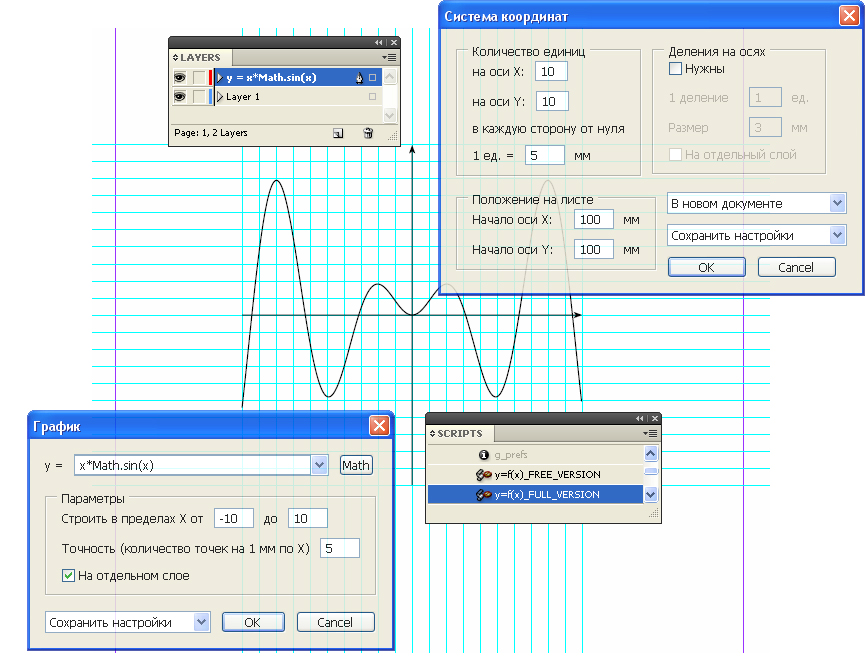Screen dimensions: 865x659
Task: Open 'Сохранить настройки' dropdown in Система координат
Action: tap(756, 235)
